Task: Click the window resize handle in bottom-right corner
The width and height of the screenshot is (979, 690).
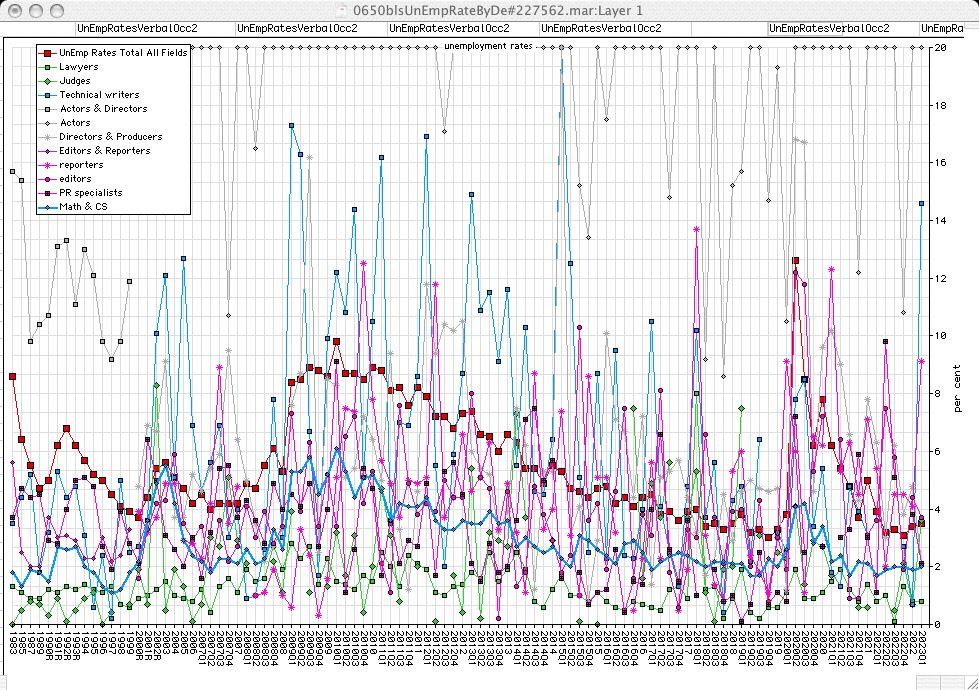Action: tap(970, 682)
